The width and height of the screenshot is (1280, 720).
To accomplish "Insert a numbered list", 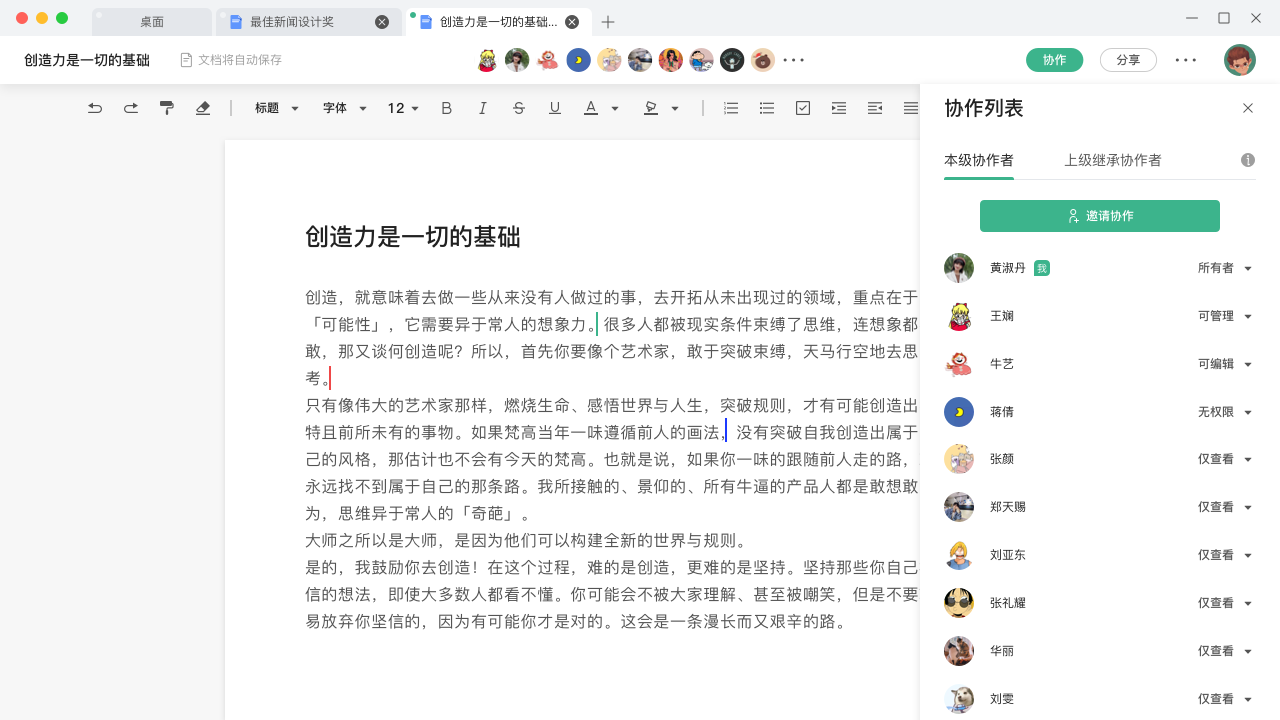I will (731, 108).
